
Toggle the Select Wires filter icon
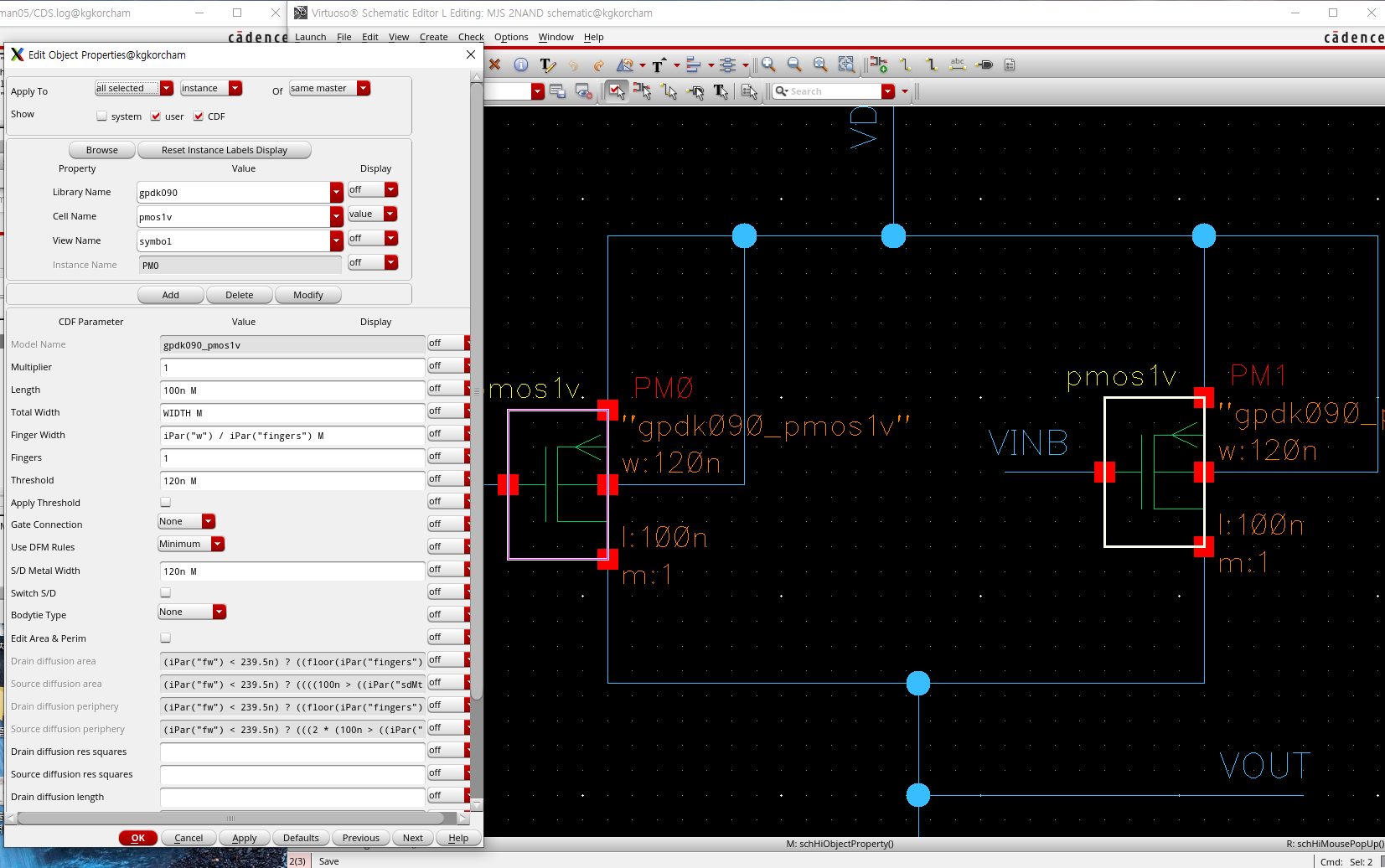(x=669, y=91)
